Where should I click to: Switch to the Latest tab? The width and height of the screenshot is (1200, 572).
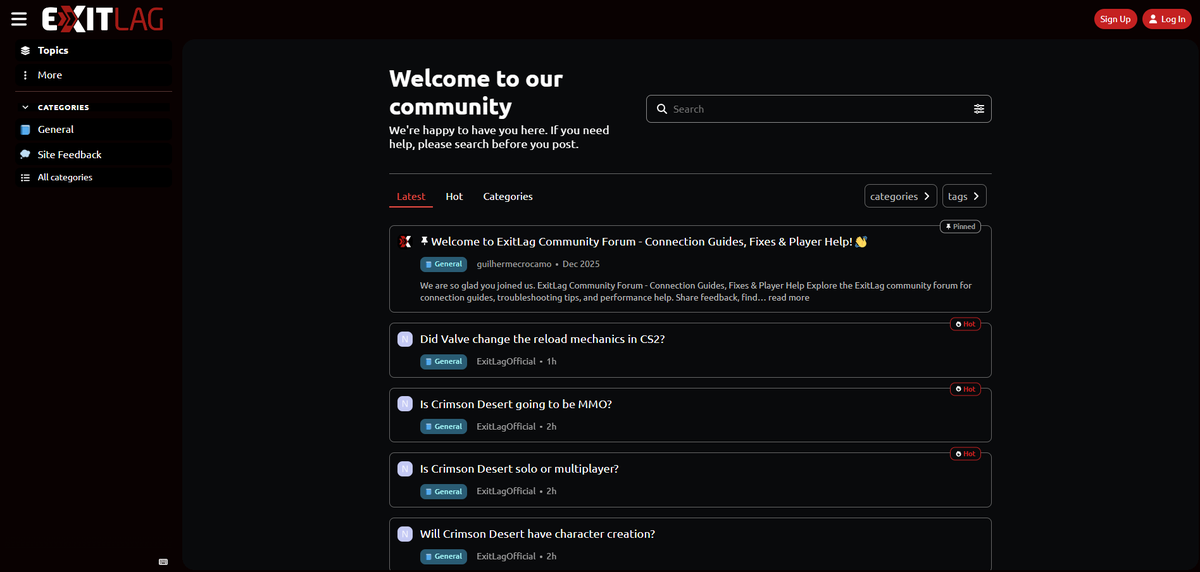pos(411,196)
